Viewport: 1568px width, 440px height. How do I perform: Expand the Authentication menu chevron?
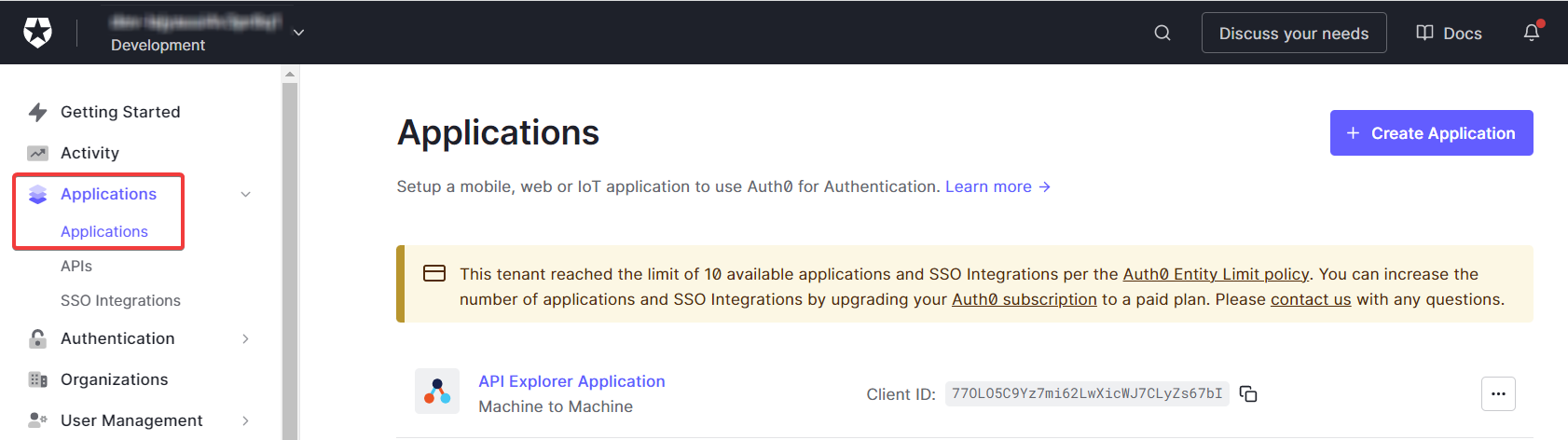(x=245, y=338)
